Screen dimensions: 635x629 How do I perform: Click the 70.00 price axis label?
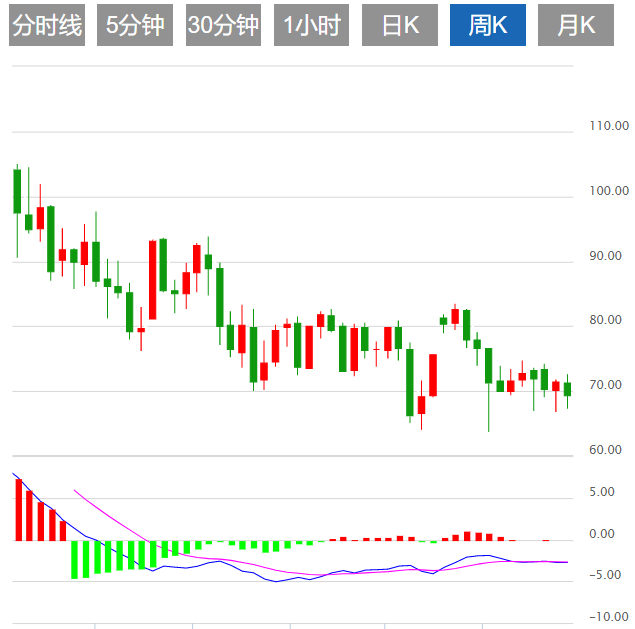605,385
